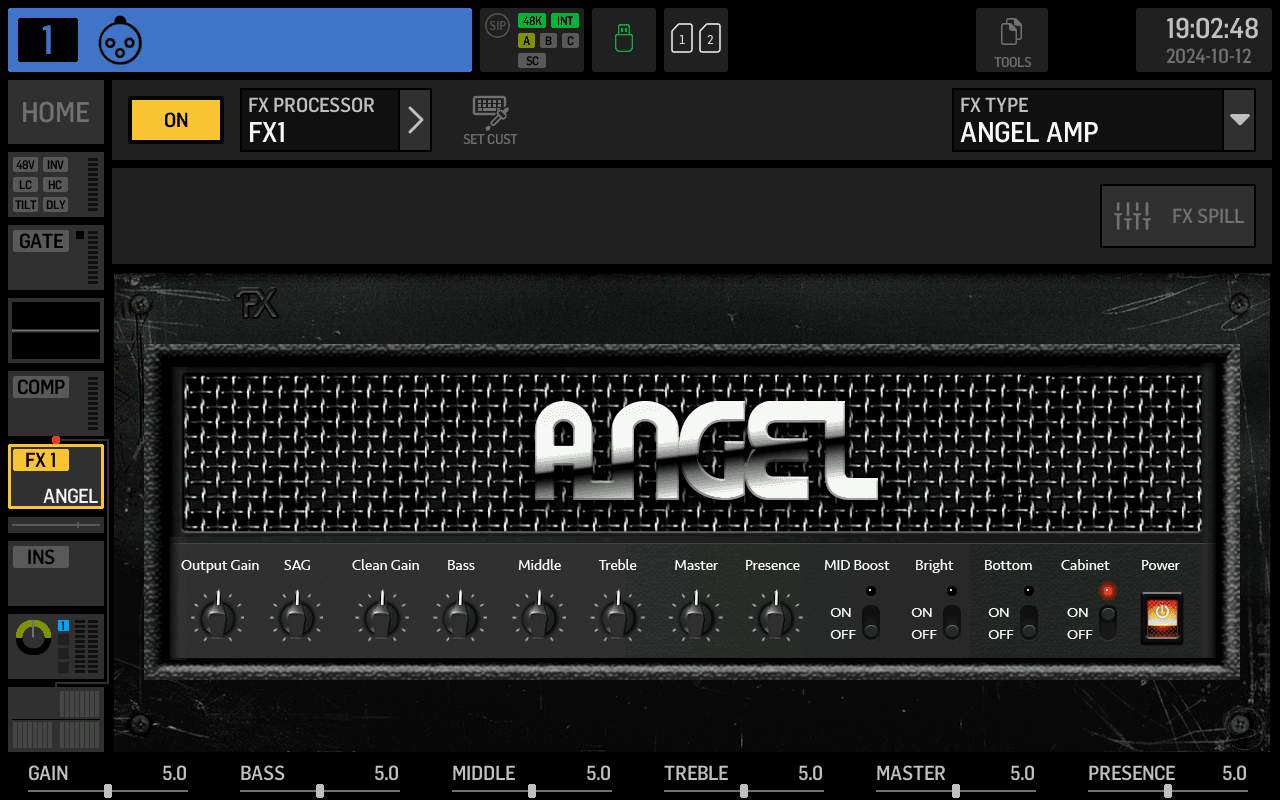The width and height of the screenshot is (1280, 800).
Task: Click the pan knob in sidebar
Action: (33, 637)
